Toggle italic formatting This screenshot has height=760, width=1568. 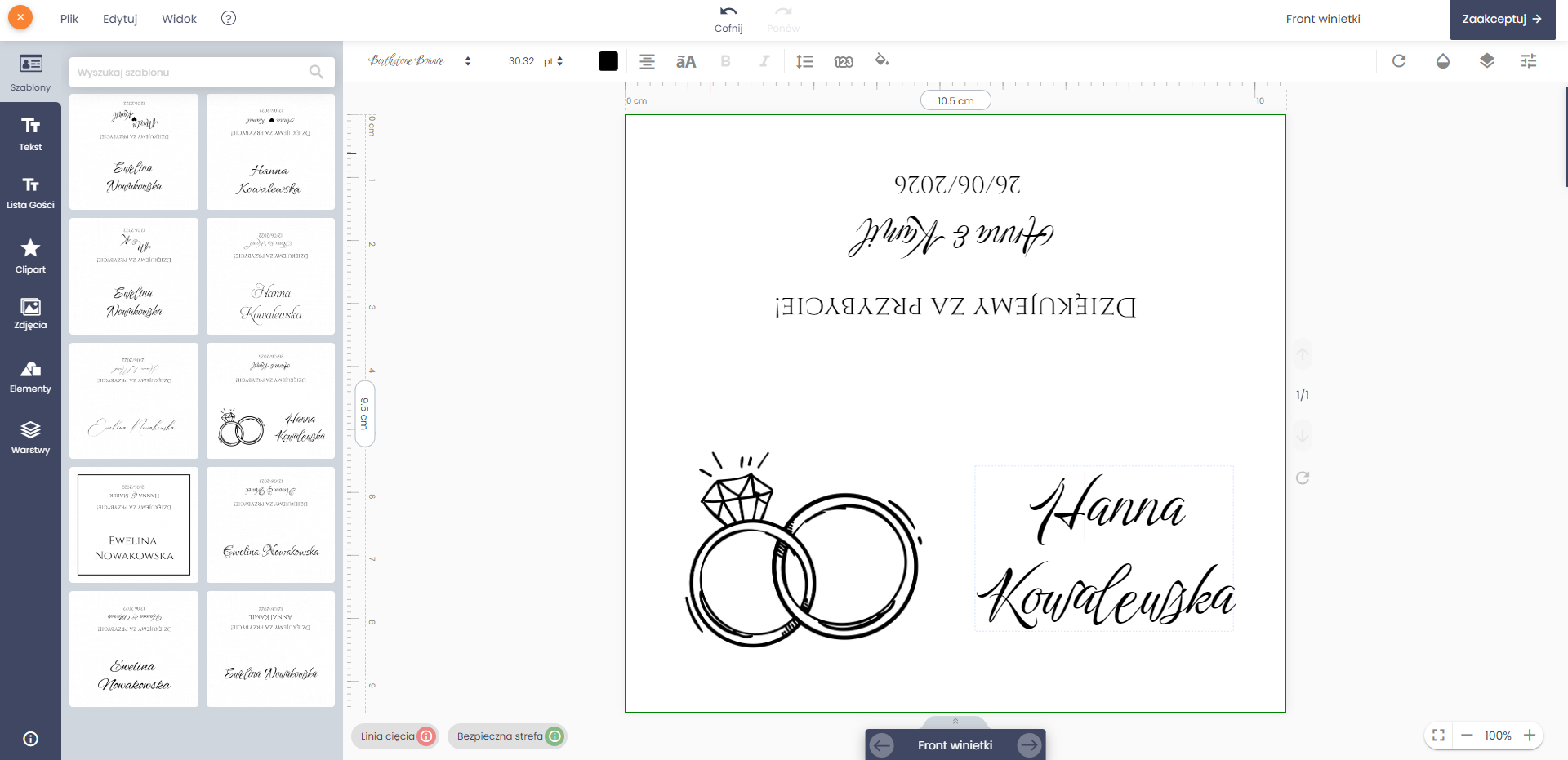click(x=764, y=61)
